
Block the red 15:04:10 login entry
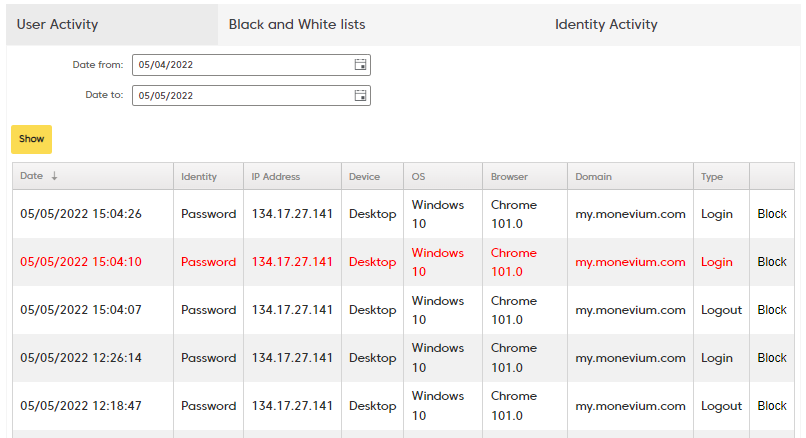[x=772, y=262]
